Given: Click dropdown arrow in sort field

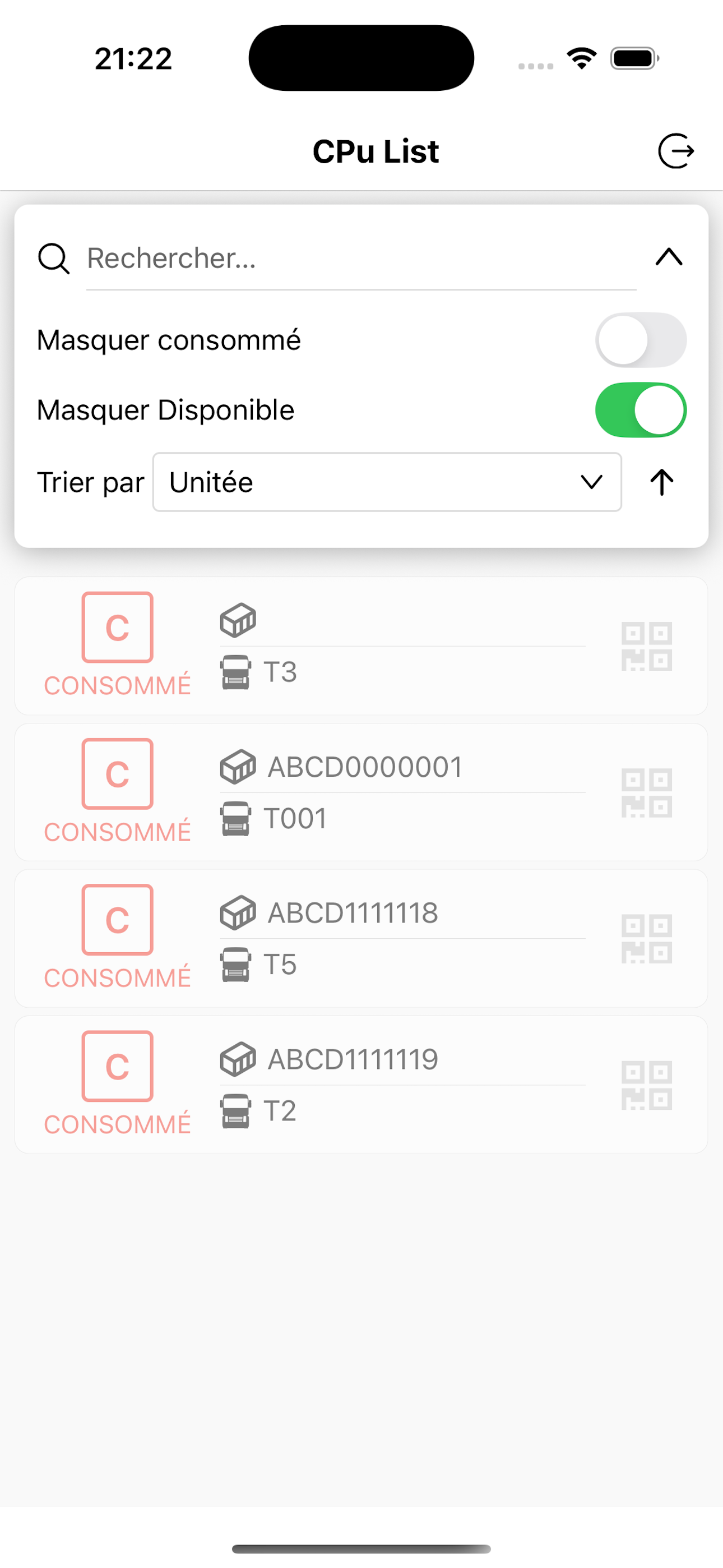Looking at the screenshot, I should (591, 482).
